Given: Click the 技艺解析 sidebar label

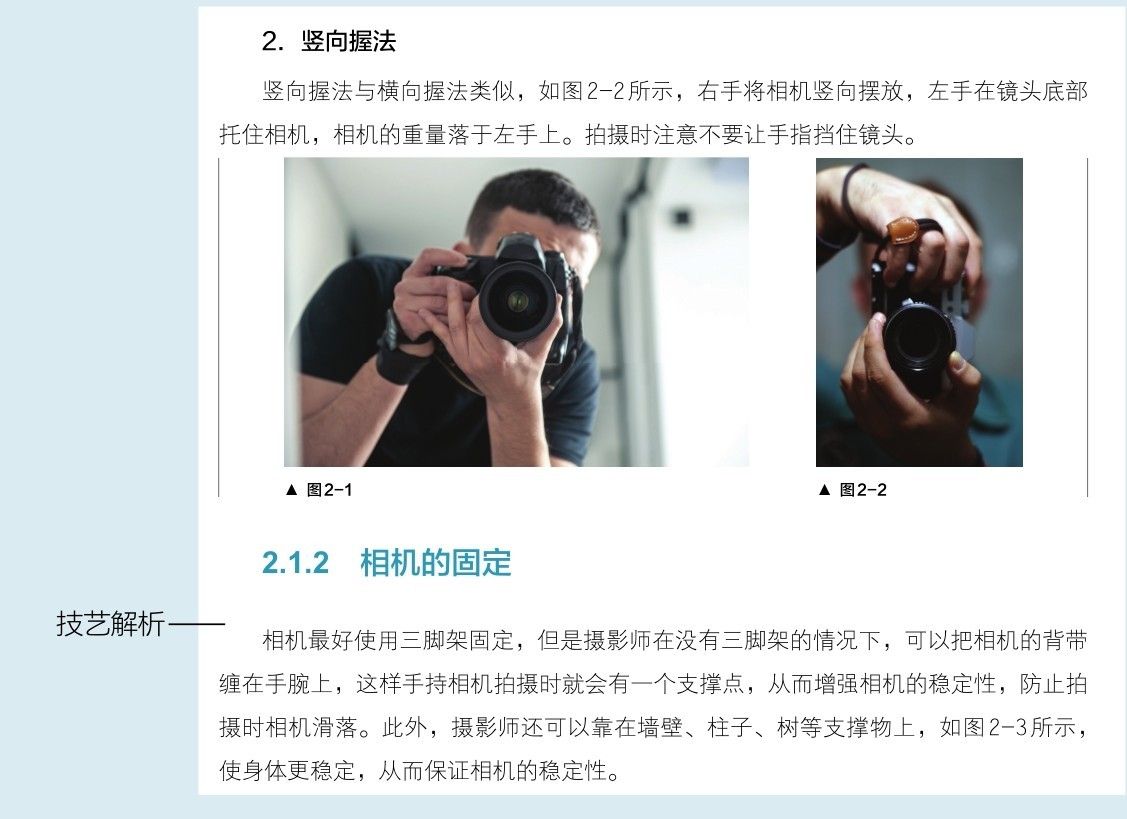Looking at the screenshot, I should (x=111, y=623).
